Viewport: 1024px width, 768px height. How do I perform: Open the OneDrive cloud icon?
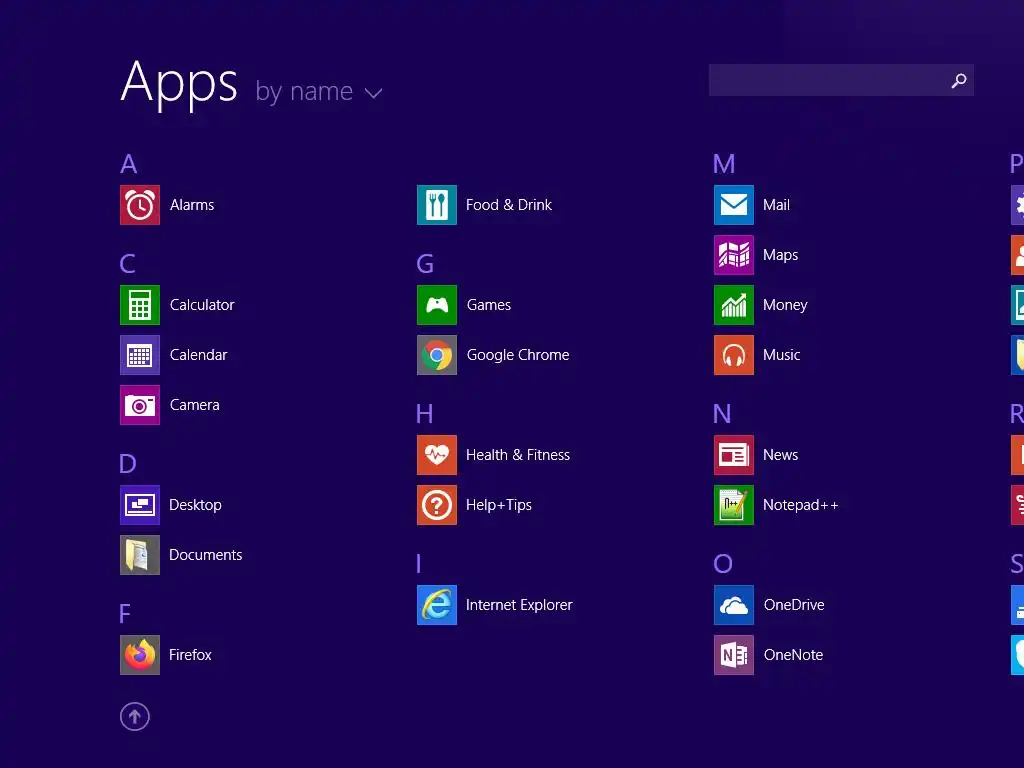[734, 605]
